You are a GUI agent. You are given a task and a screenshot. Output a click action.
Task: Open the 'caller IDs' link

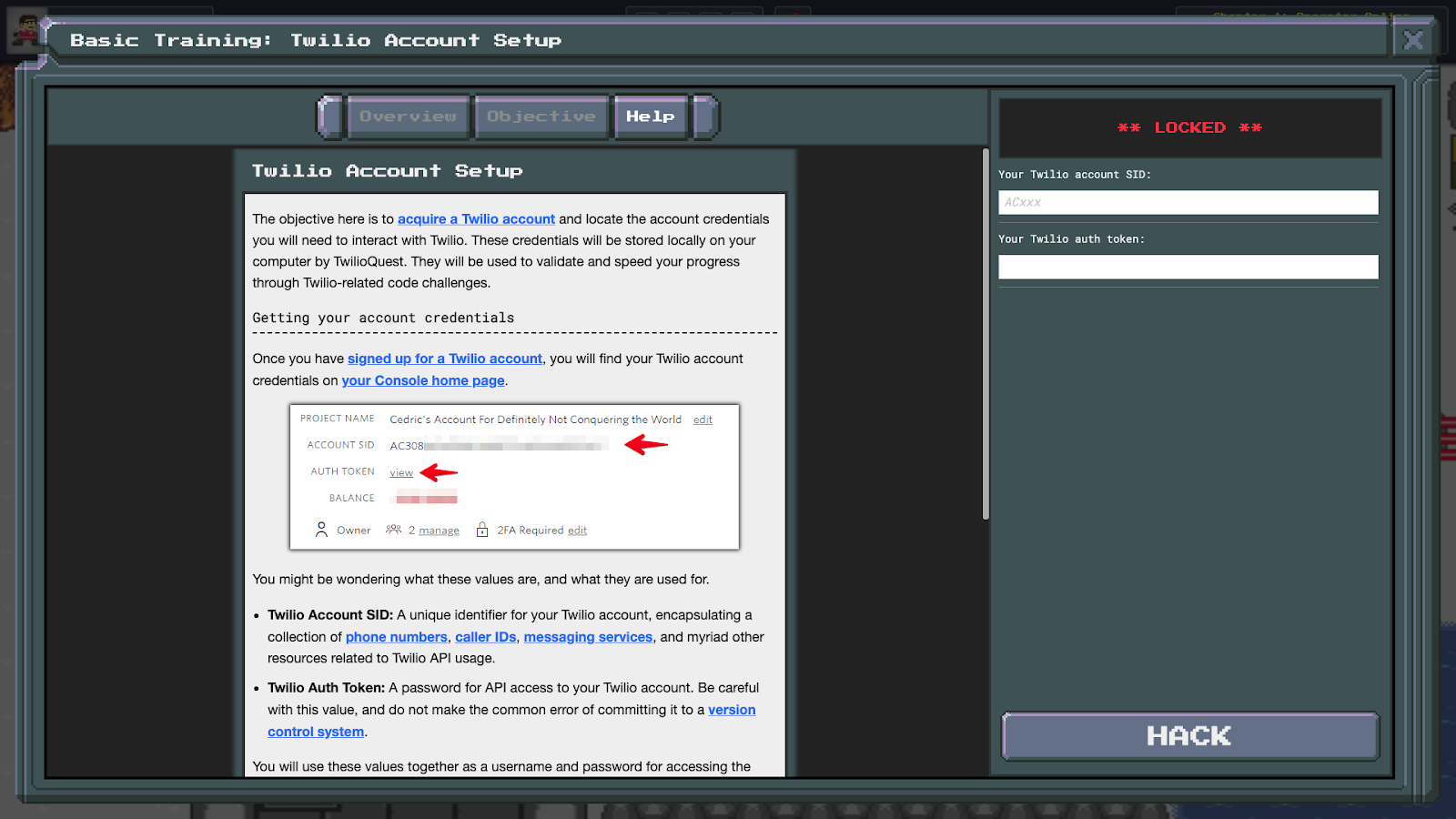point(486,637)
